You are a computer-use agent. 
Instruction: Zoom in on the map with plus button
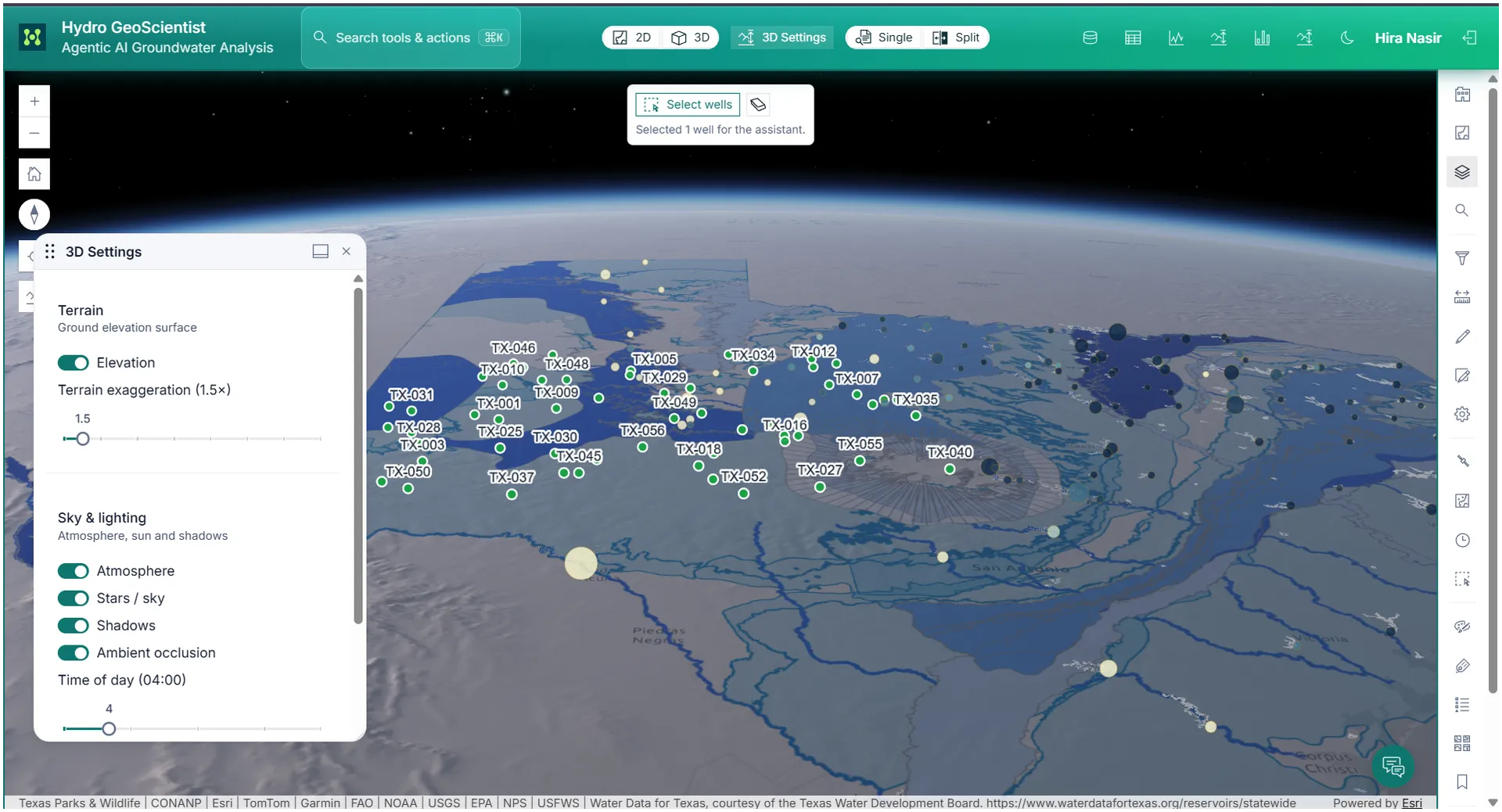coord(34,101)
